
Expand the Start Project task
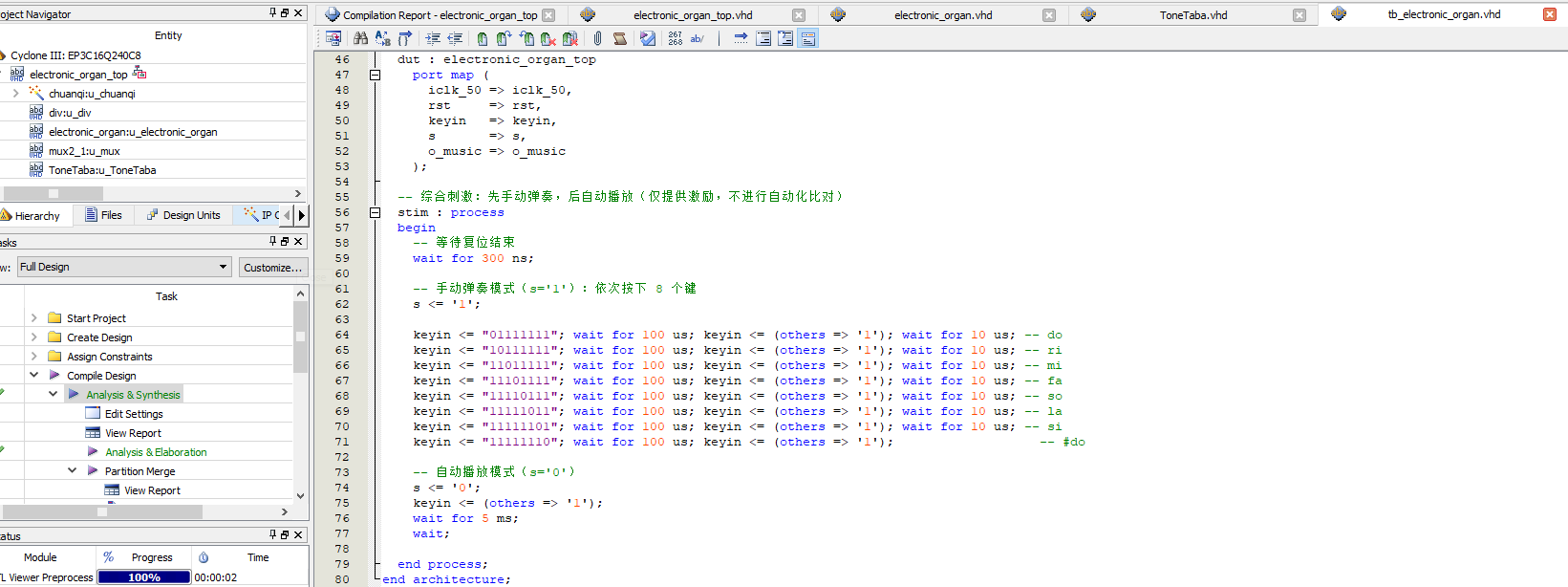click(34, 318)
